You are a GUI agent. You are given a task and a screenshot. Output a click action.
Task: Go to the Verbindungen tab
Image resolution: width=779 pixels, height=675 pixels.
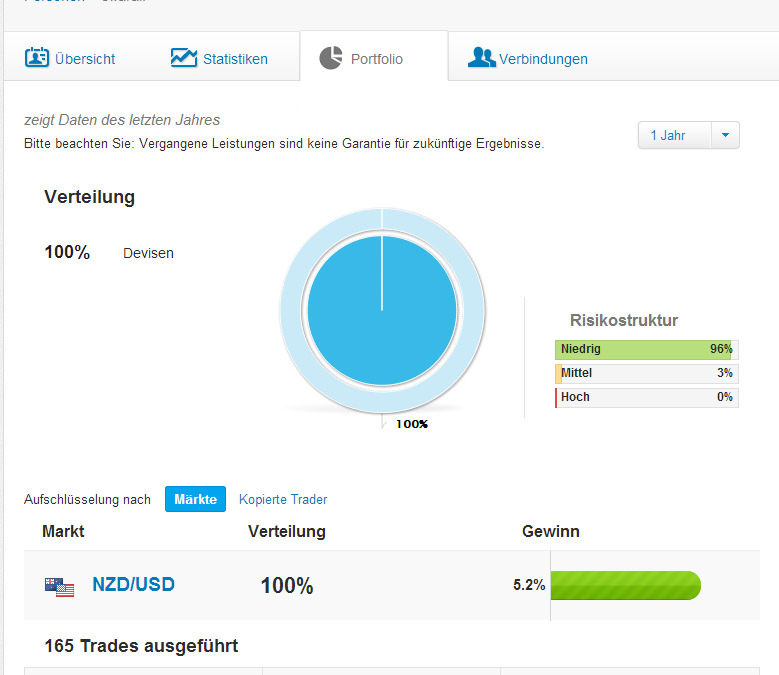[x=543, y=59]
